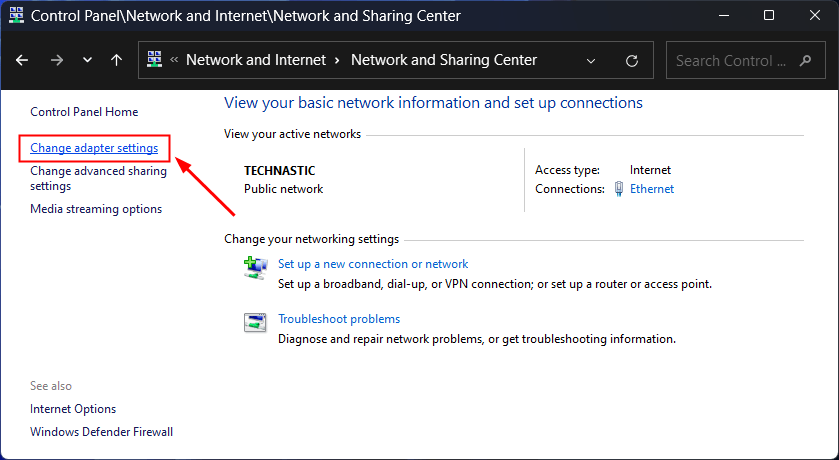Image resolution: width=839 pixels, height=460 pixels.
Task: Click the address bar Control Panel icon
Action: pos(154,59)
